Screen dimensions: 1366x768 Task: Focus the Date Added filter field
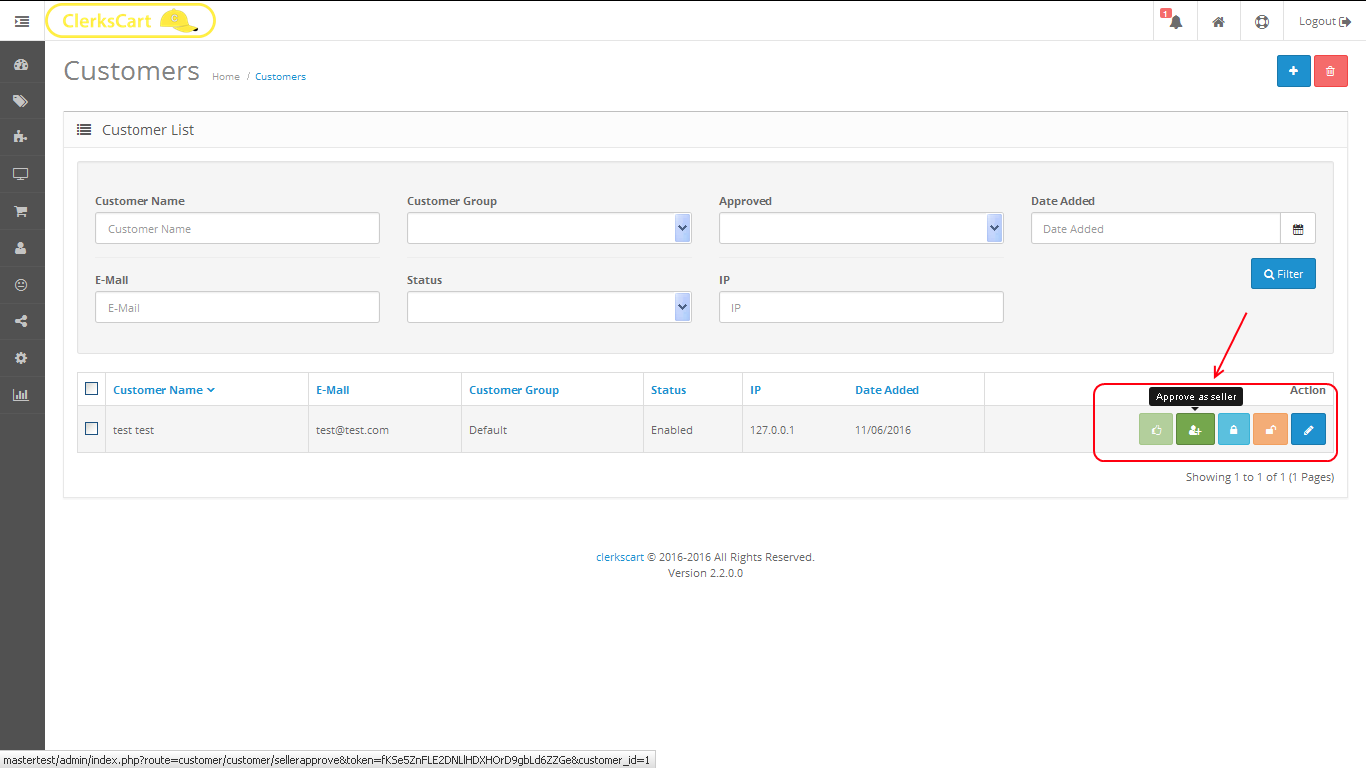tap(1156, 229)
